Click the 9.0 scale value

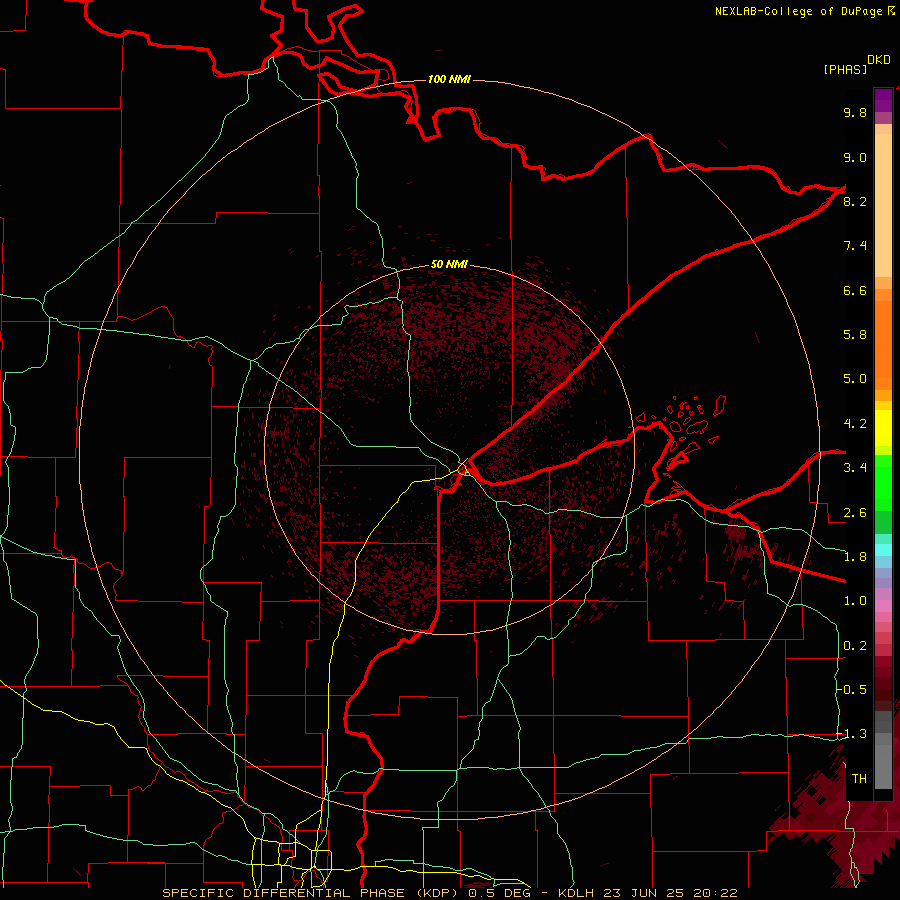click(855, 157)
